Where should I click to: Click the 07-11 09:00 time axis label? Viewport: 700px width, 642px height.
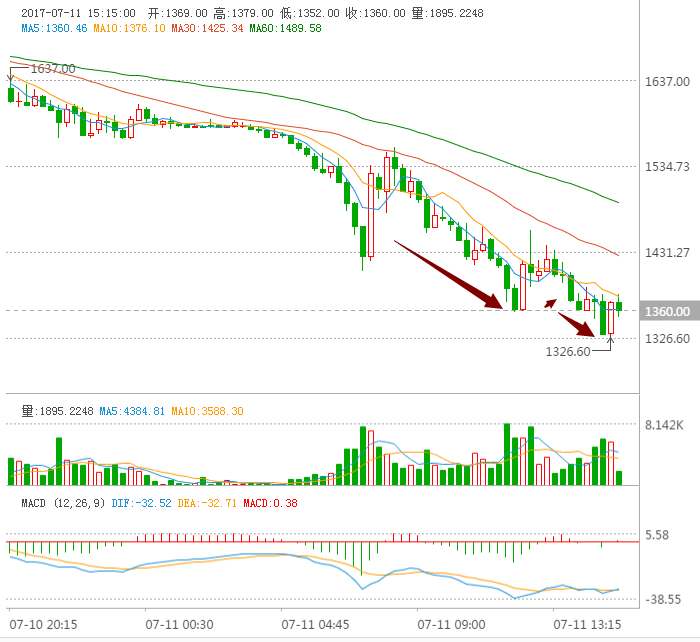(451, 625)
